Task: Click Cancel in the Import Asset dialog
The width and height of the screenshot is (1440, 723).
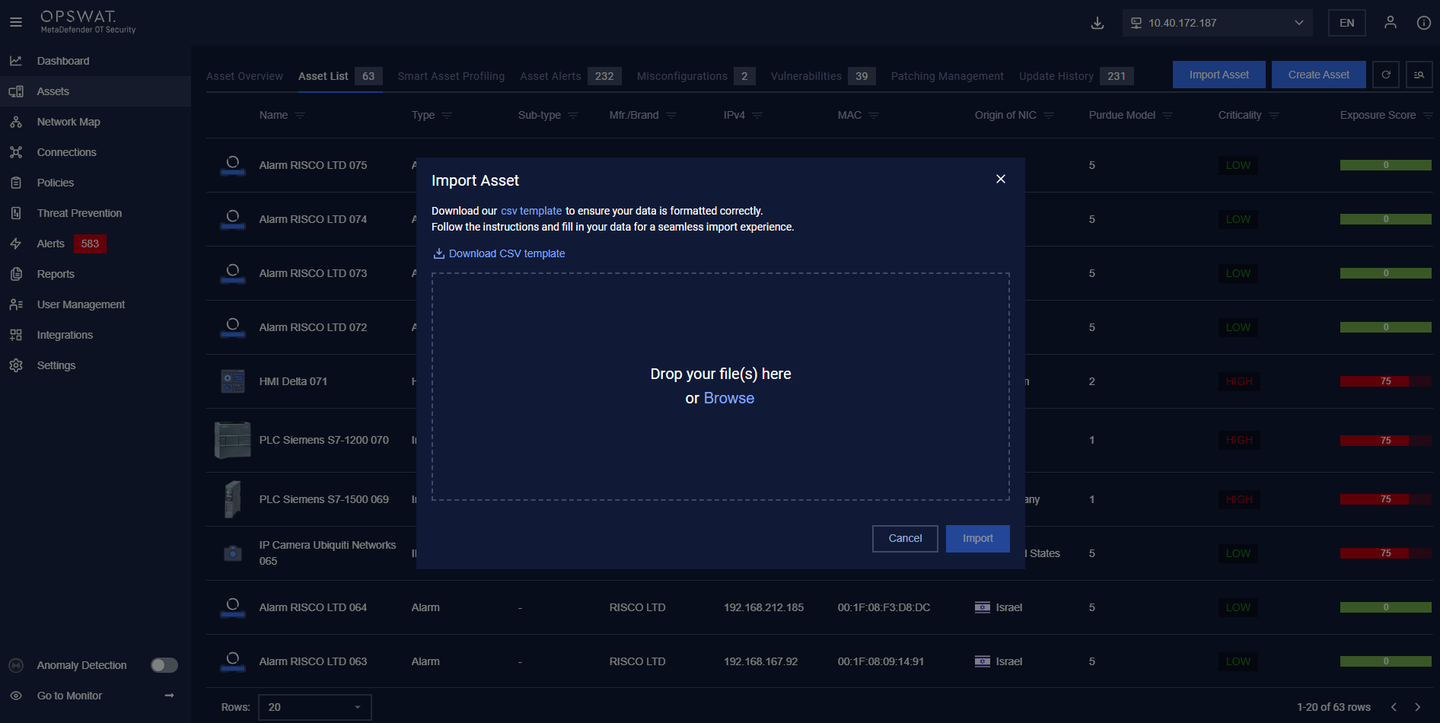Action: click(905, 538)
